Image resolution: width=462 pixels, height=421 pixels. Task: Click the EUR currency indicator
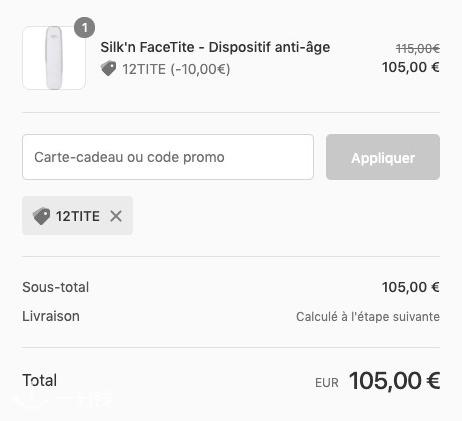327,383
